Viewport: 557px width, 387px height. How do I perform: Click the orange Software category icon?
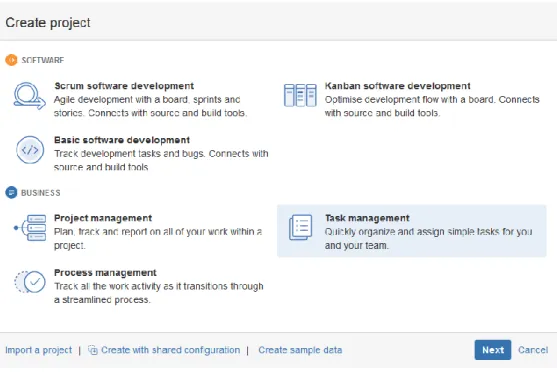(11, 60)
